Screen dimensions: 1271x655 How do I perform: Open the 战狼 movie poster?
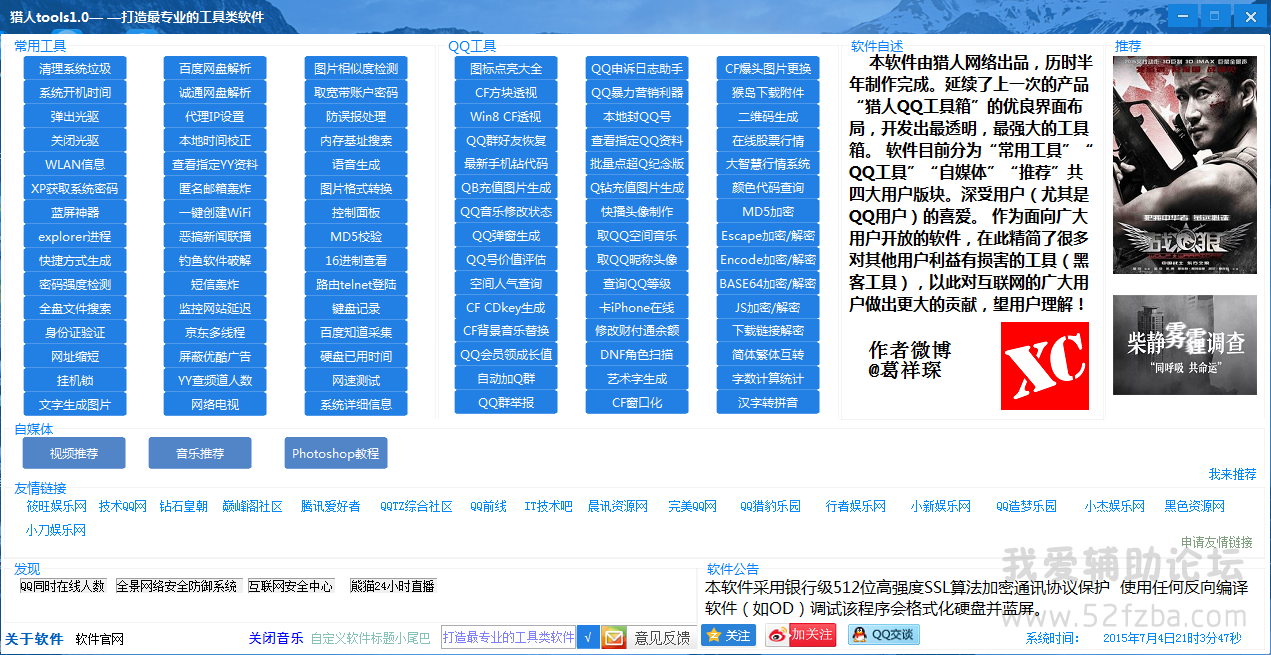coord(1185,165)
